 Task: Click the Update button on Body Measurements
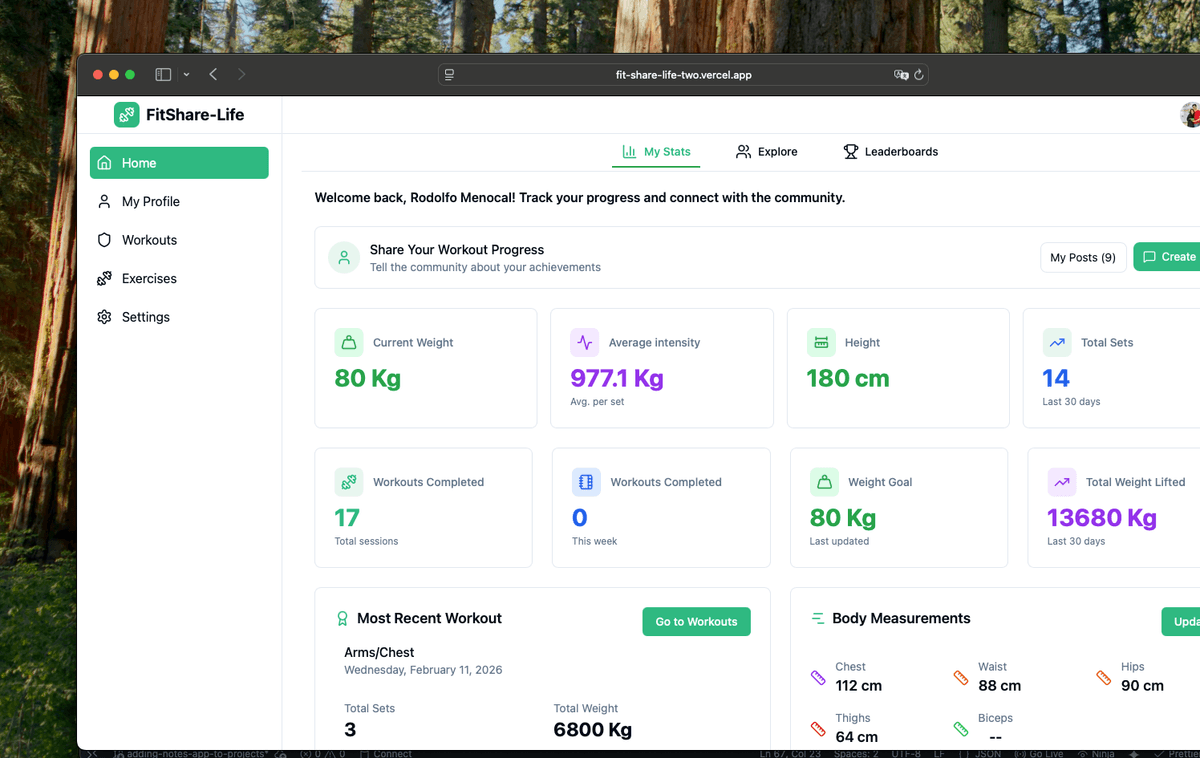pos(1183,621)
